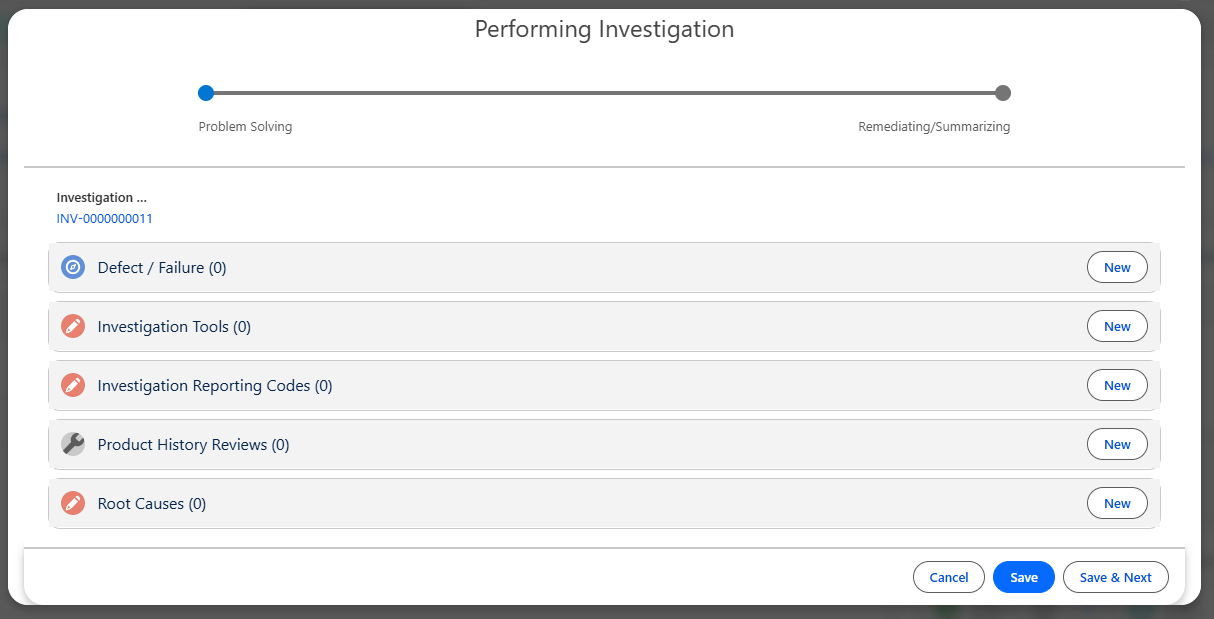Click the Root Causes pencil icon
The height and width of the screenshot is (619, 1214).
pos(73,504)
